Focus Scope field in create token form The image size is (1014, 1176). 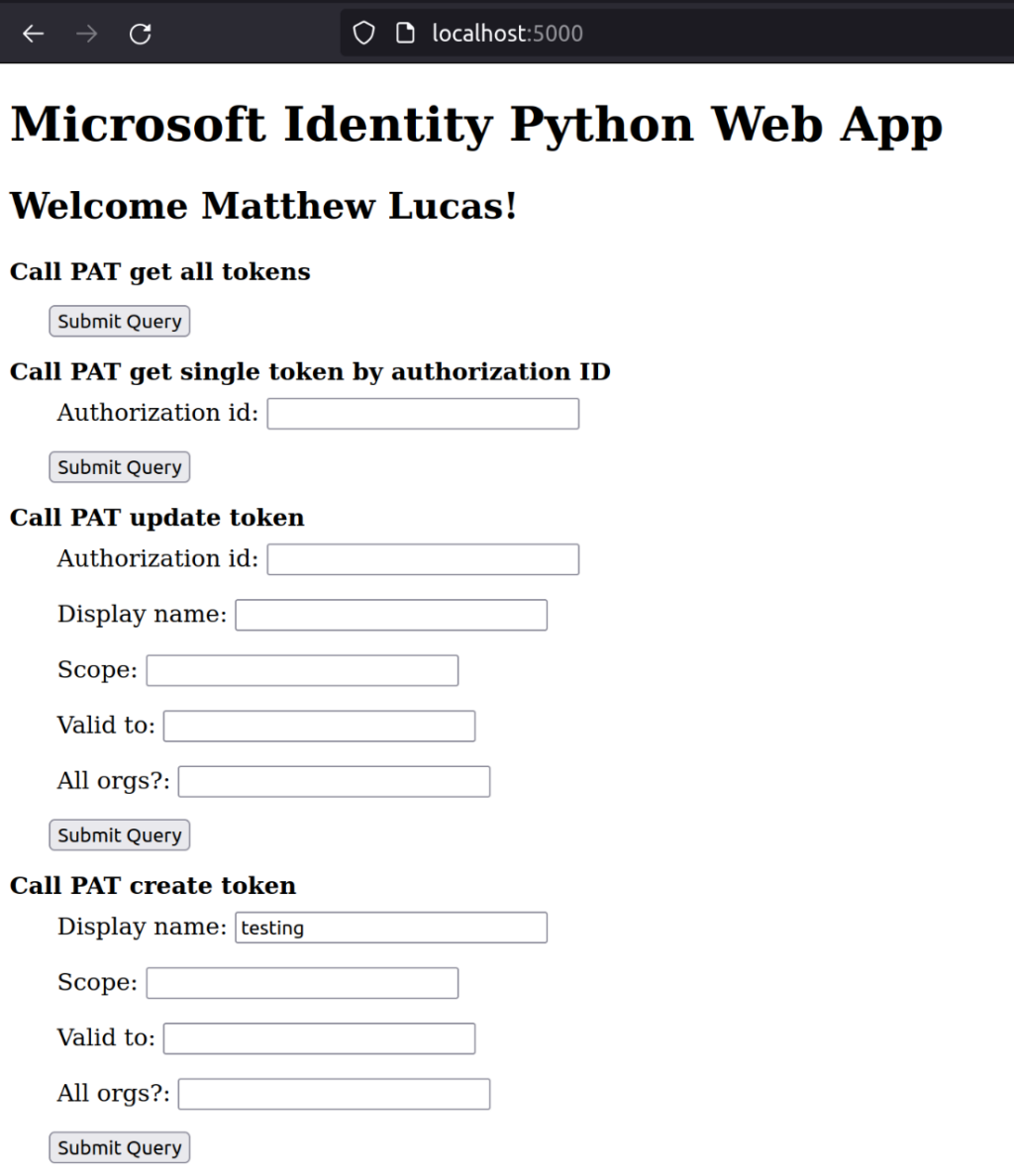pyautogui.click(x=302, y=983)
